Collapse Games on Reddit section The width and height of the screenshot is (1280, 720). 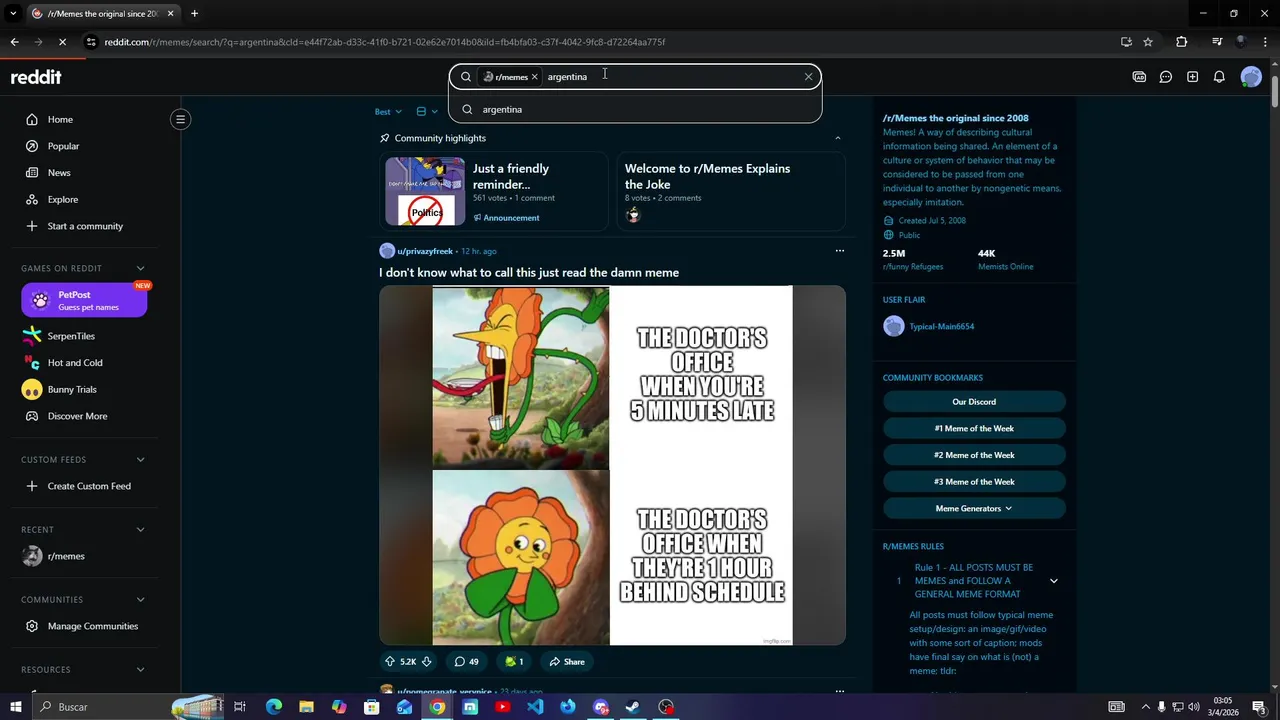click(x=140, y=268)
